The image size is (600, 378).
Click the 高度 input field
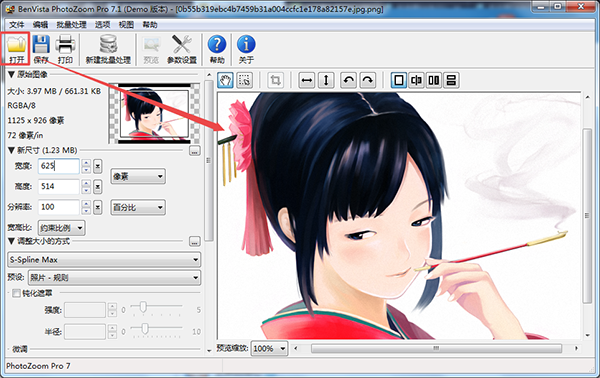(59, 187)
